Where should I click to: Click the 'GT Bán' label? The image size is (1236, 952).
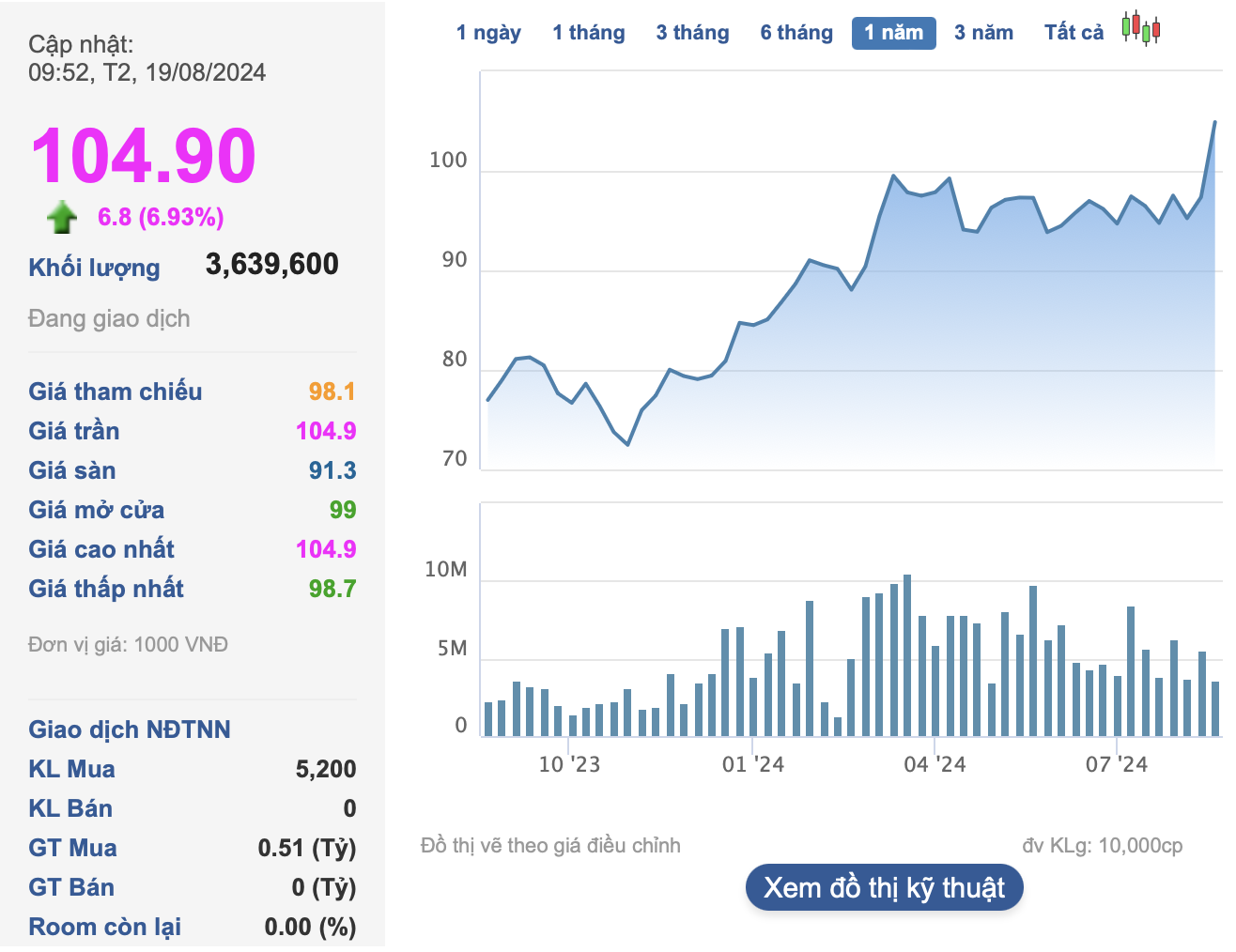71,887
